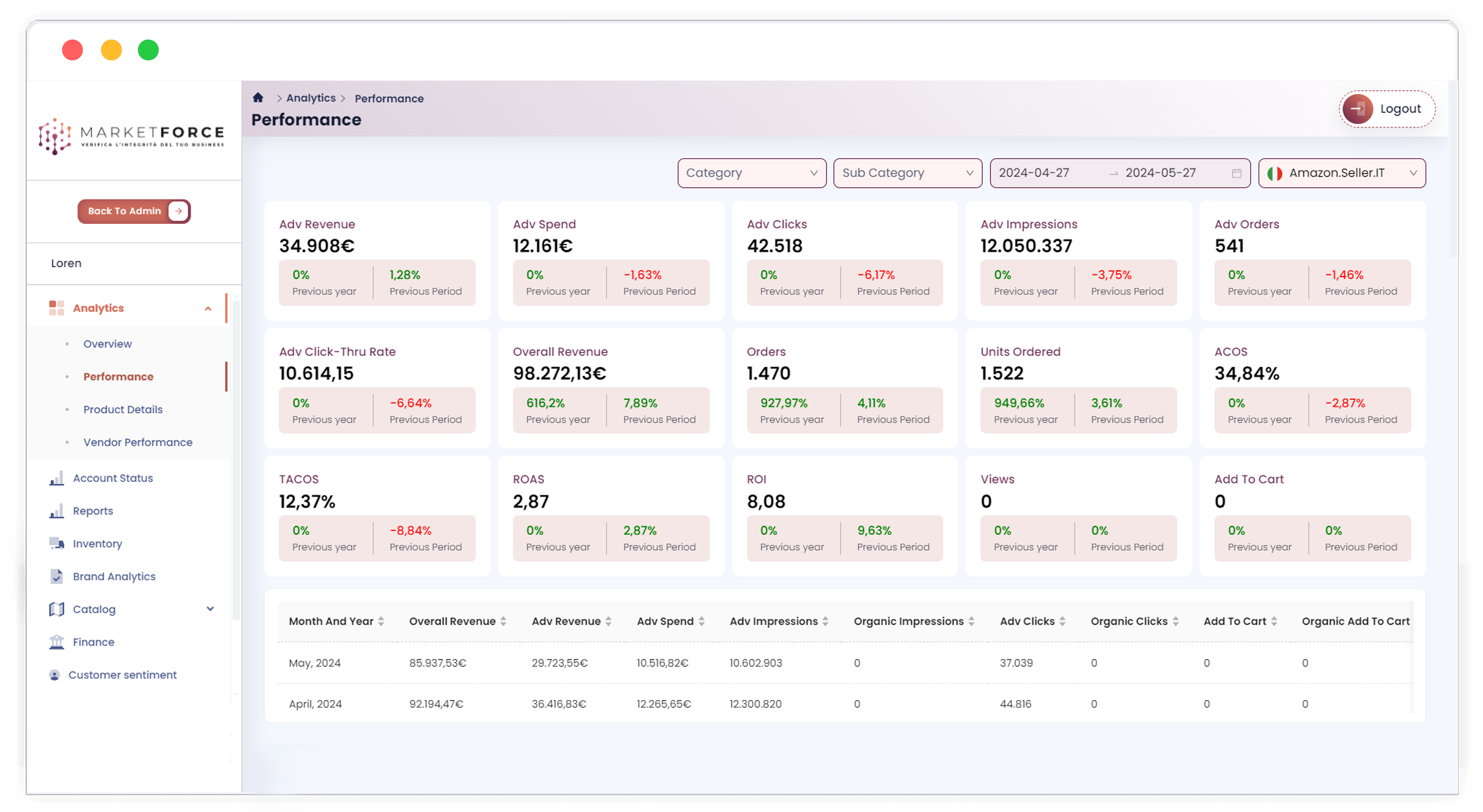The height and width of the screenshot is (812, 1483).
Task: Select Vendor Performance in the sidebar
Action: [x=138, y=442]
